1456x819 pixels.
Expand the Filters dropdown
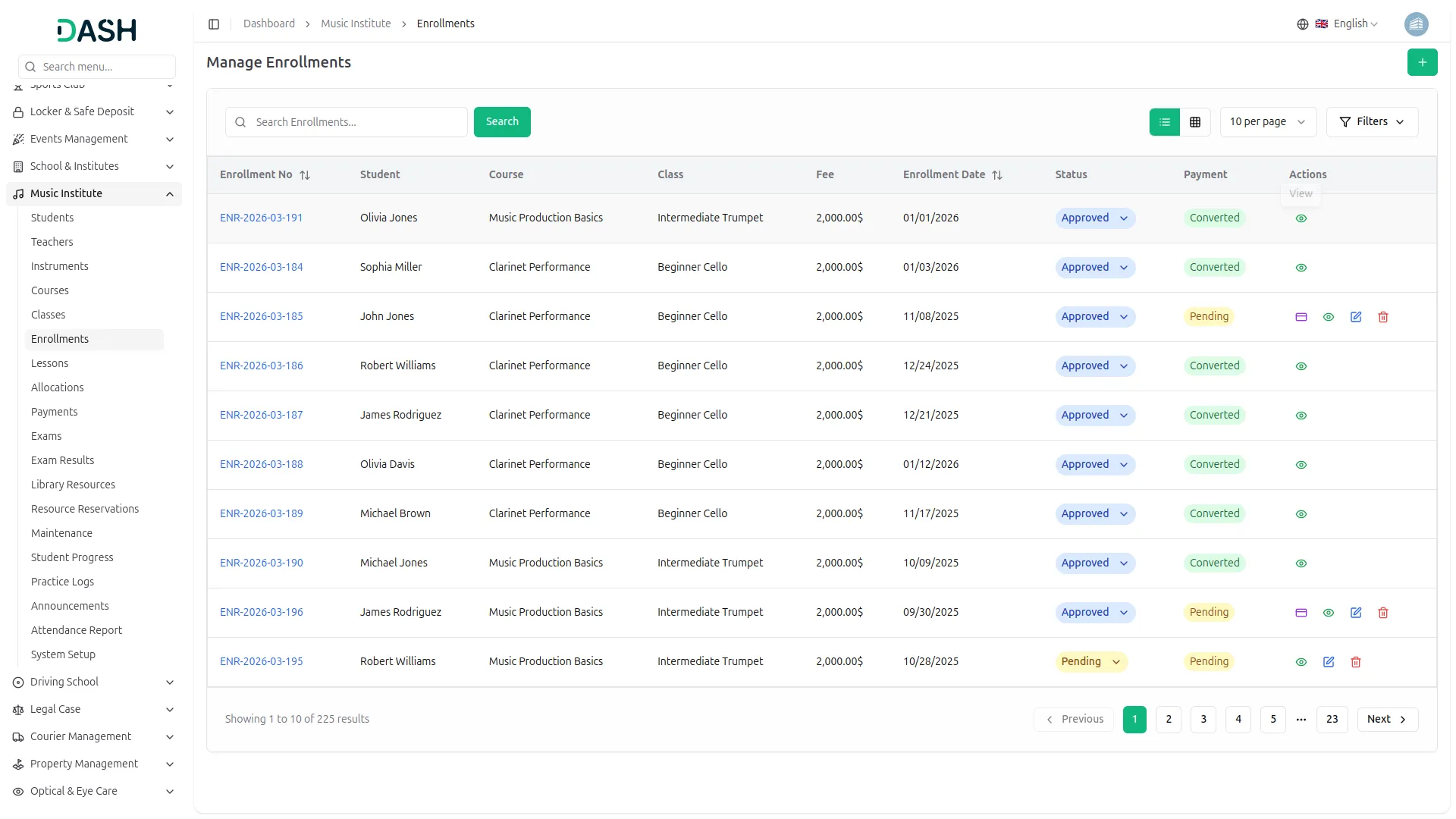[1371, 122]
